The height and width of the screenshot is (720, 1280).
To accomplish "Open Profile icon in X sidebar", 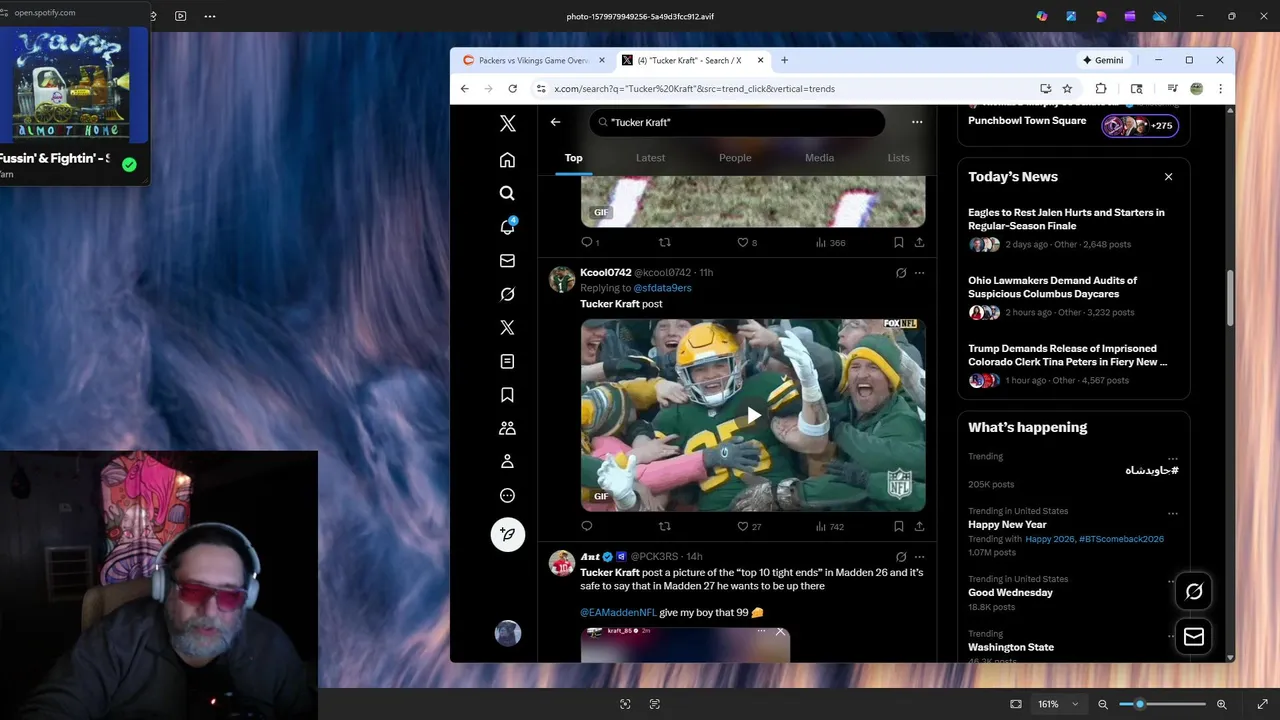I will click(507, 462).
